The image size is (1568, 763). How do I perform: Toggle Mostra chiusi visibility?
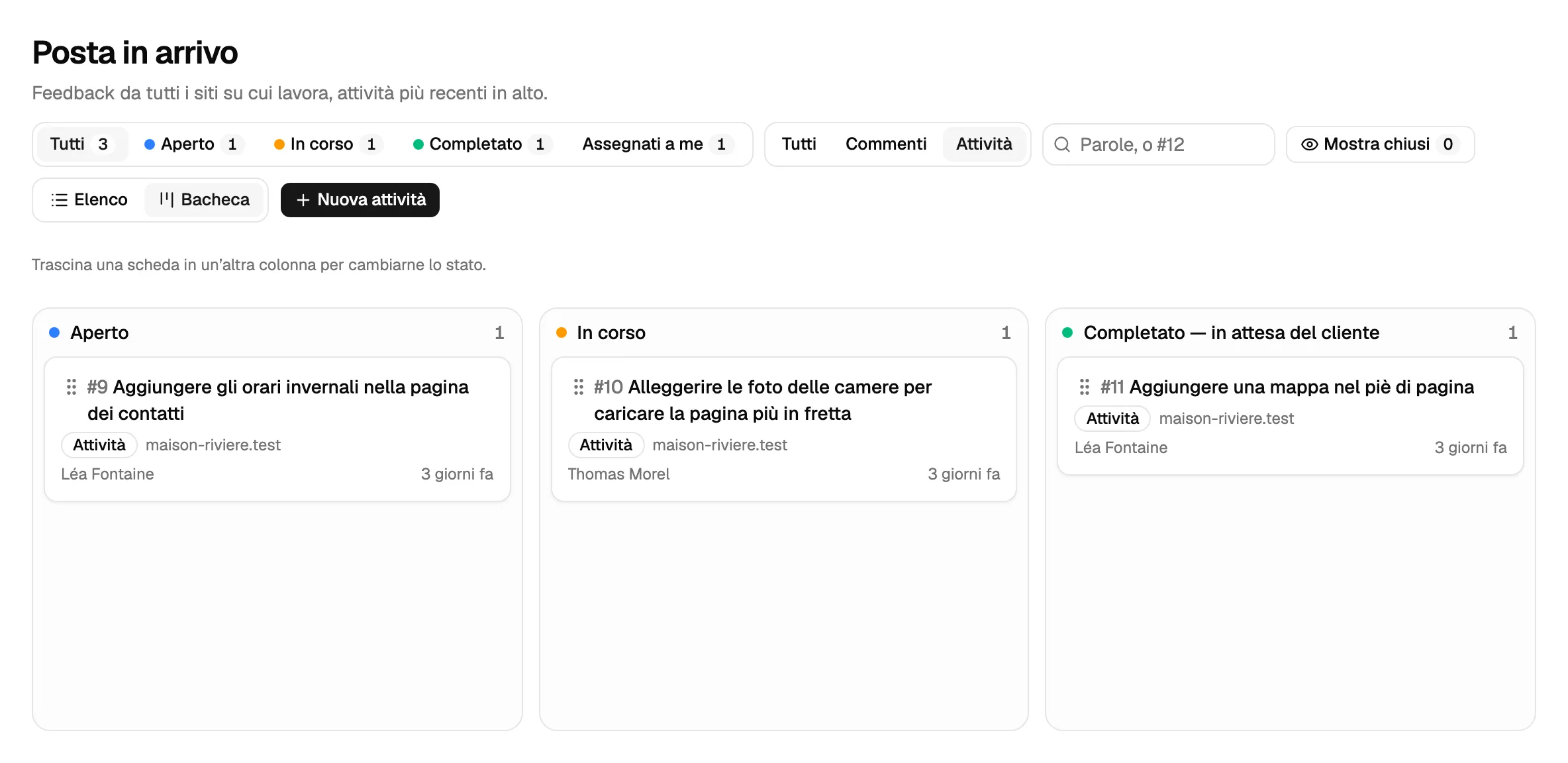[x=1380, y=144]
